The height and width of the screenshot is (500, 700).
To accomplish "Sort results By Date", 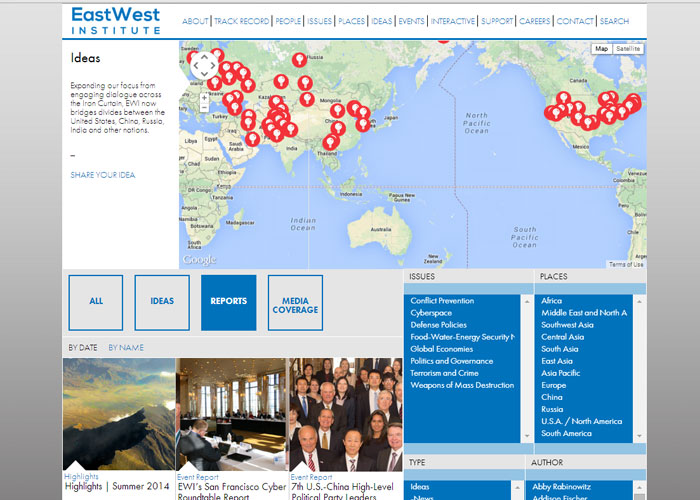I will click(x=83, y=348).
